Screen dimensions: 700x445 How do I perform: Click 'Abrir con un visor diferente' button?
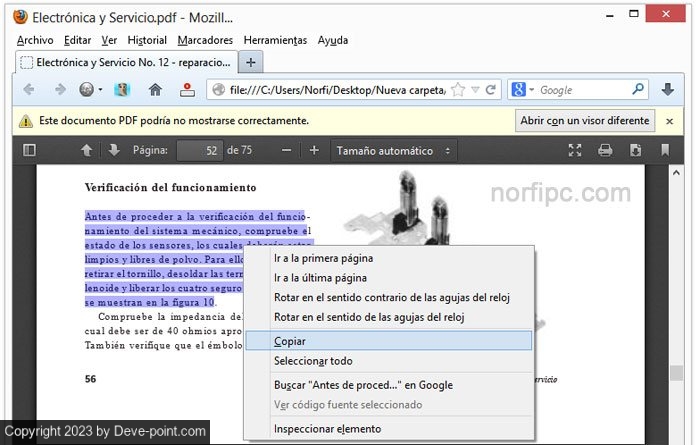coord(585,120)
